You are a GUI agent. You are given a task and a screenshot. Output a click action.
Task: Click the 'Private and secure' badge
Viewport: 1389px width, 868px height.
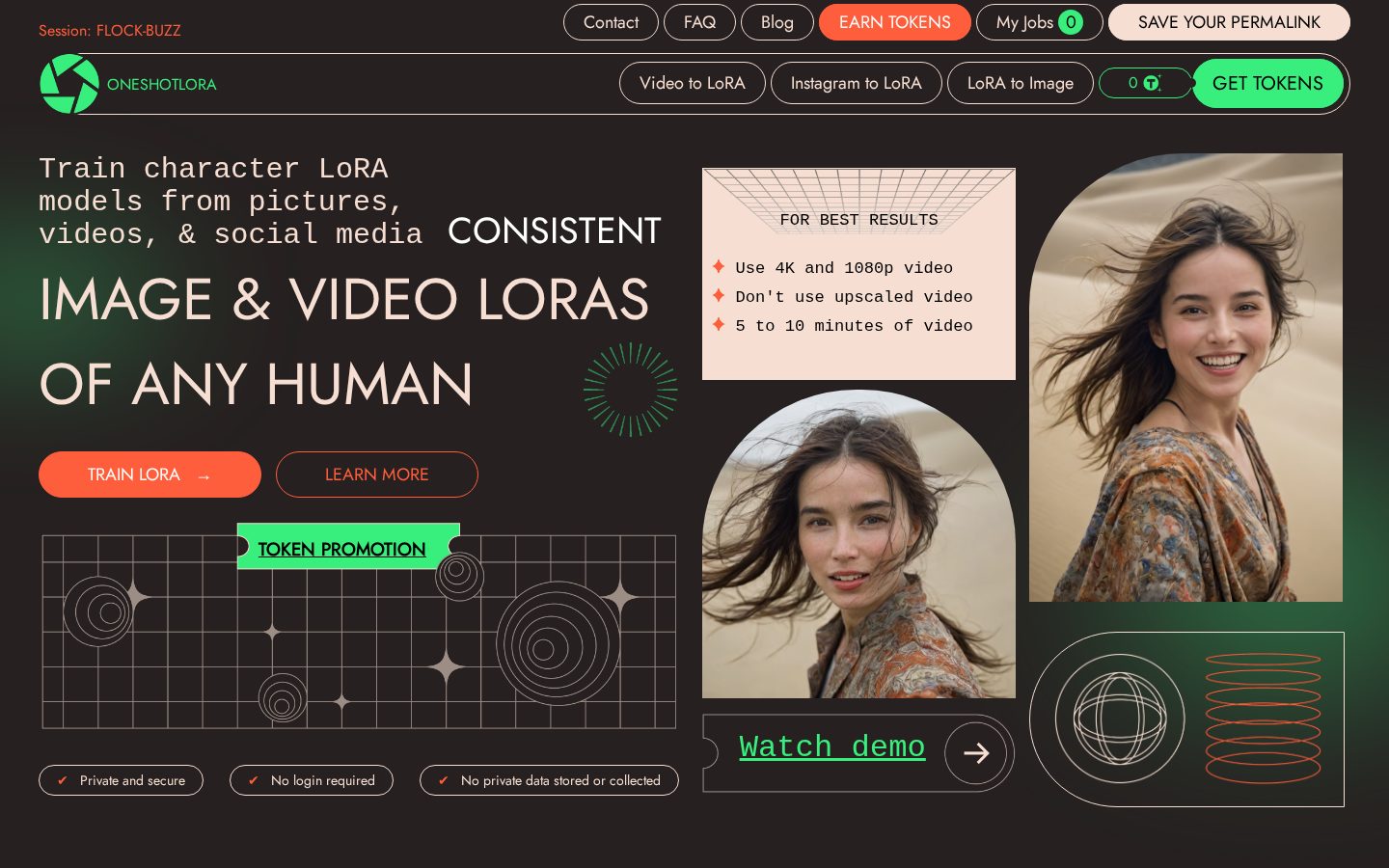click(x=121, y=780)
